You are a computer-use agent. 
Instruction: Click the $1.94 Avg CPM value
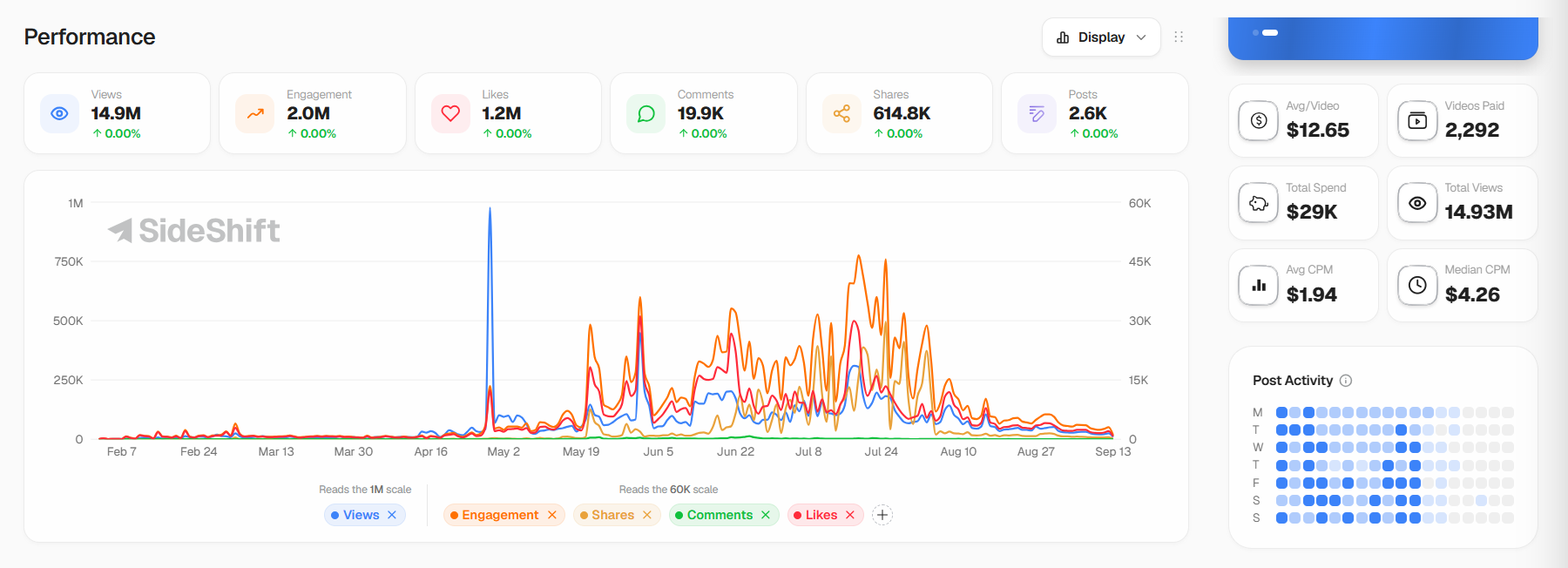pyautogui.click(x=1312, y=294)
